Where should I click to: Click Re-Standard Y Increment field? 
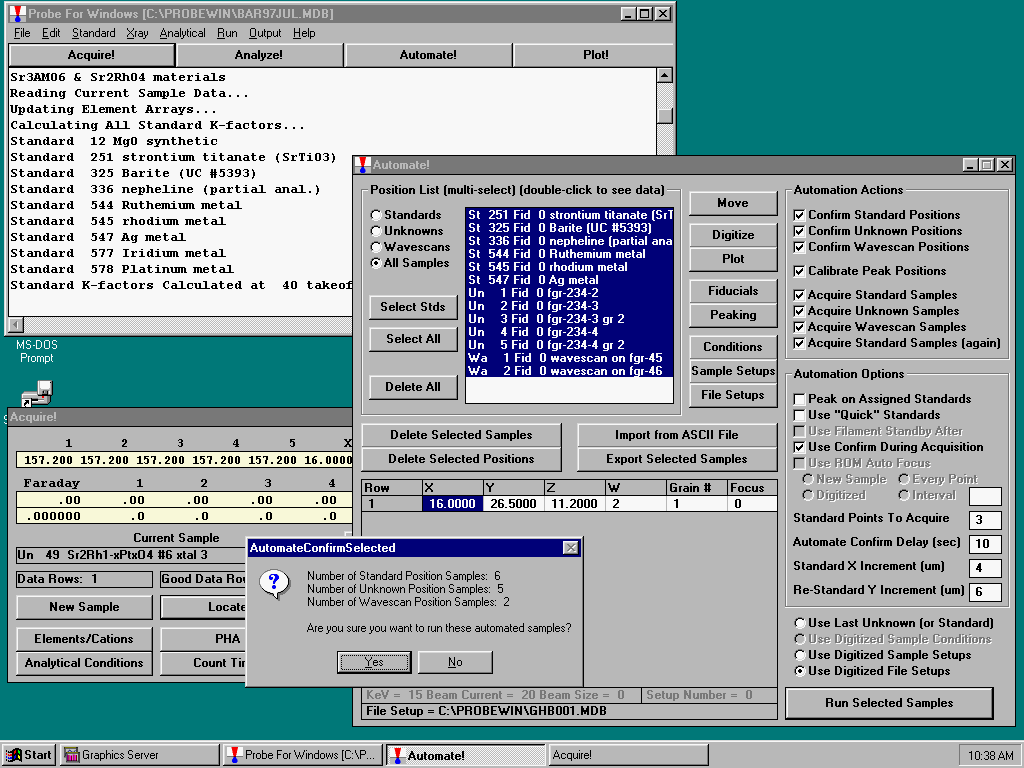[x=985, y=592]
